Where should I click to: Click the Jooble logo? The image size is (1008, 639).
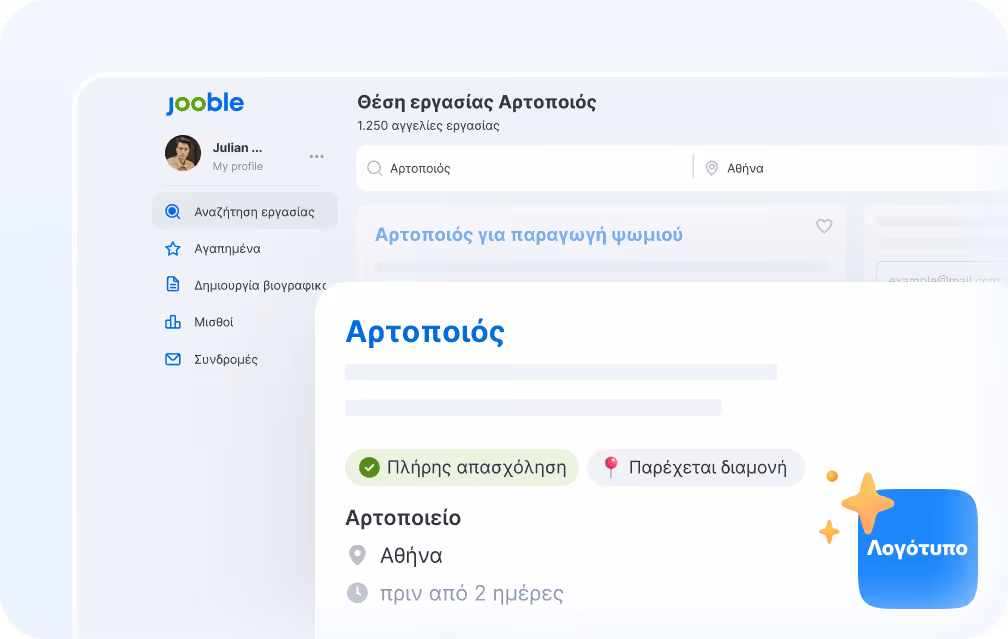(205, 104)
